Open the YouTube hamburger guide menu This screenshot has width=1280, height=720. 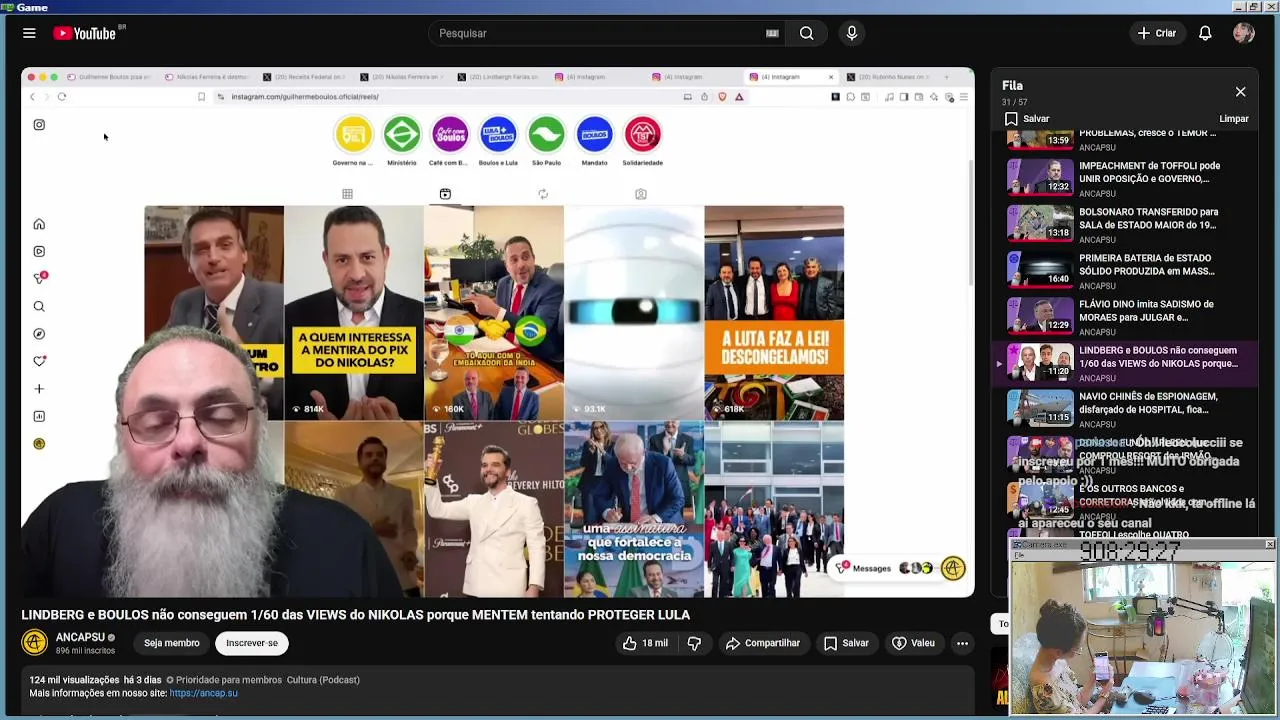(x=29, y=33)
